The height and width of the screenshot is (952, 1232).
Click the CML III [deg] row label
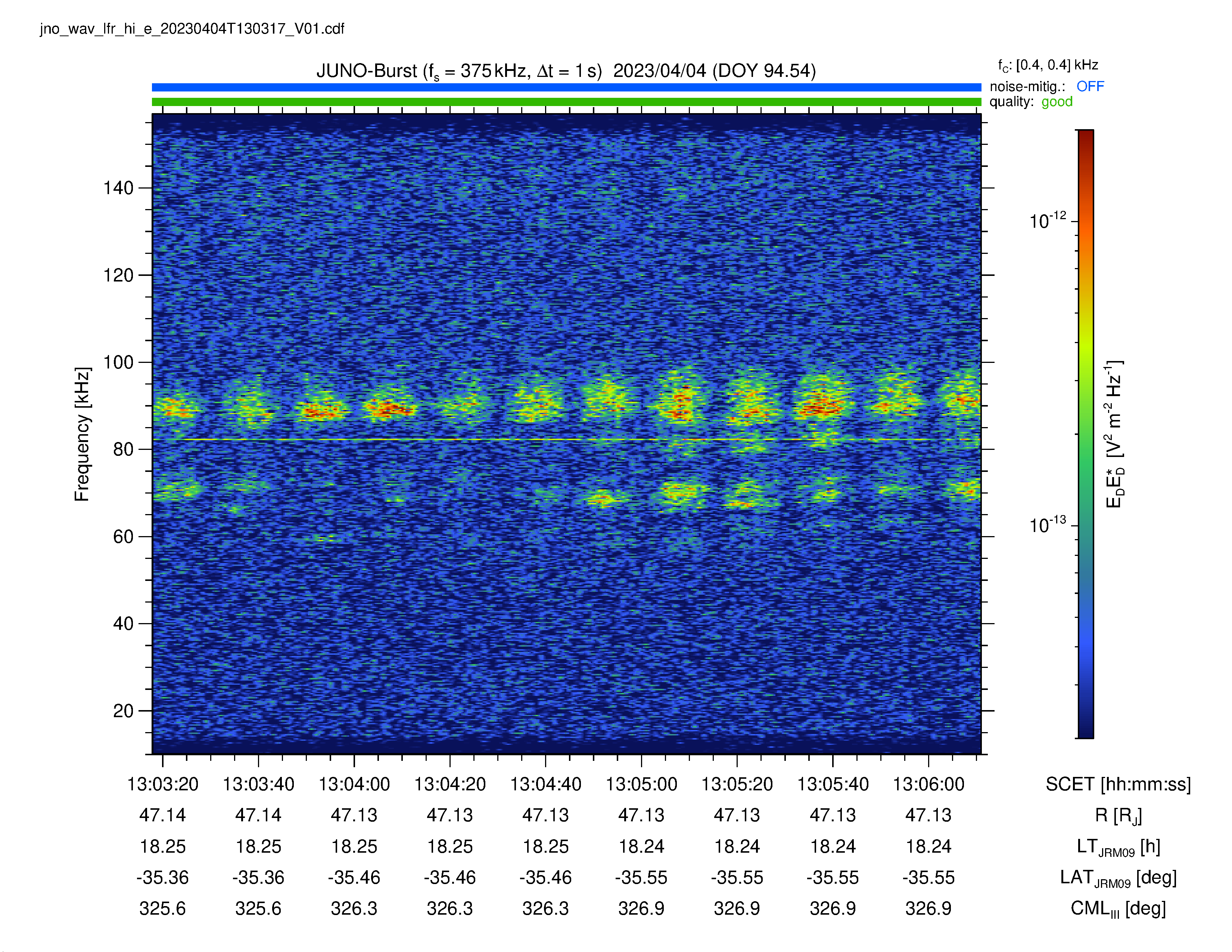click(x=1118, y=909)
